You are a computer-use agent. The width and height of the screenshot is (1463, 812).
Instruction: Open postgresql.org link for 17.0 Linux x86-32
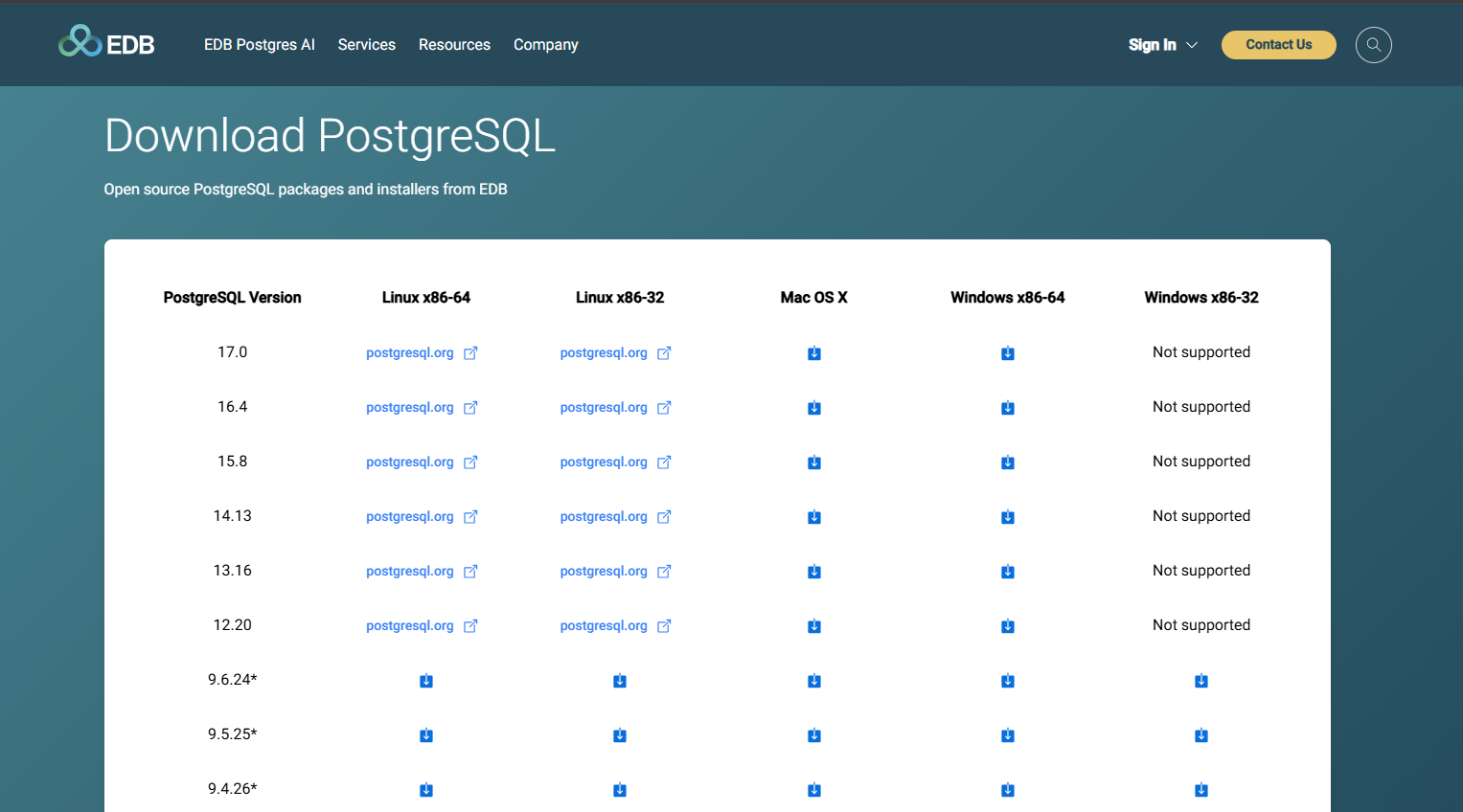coord(615,353)
